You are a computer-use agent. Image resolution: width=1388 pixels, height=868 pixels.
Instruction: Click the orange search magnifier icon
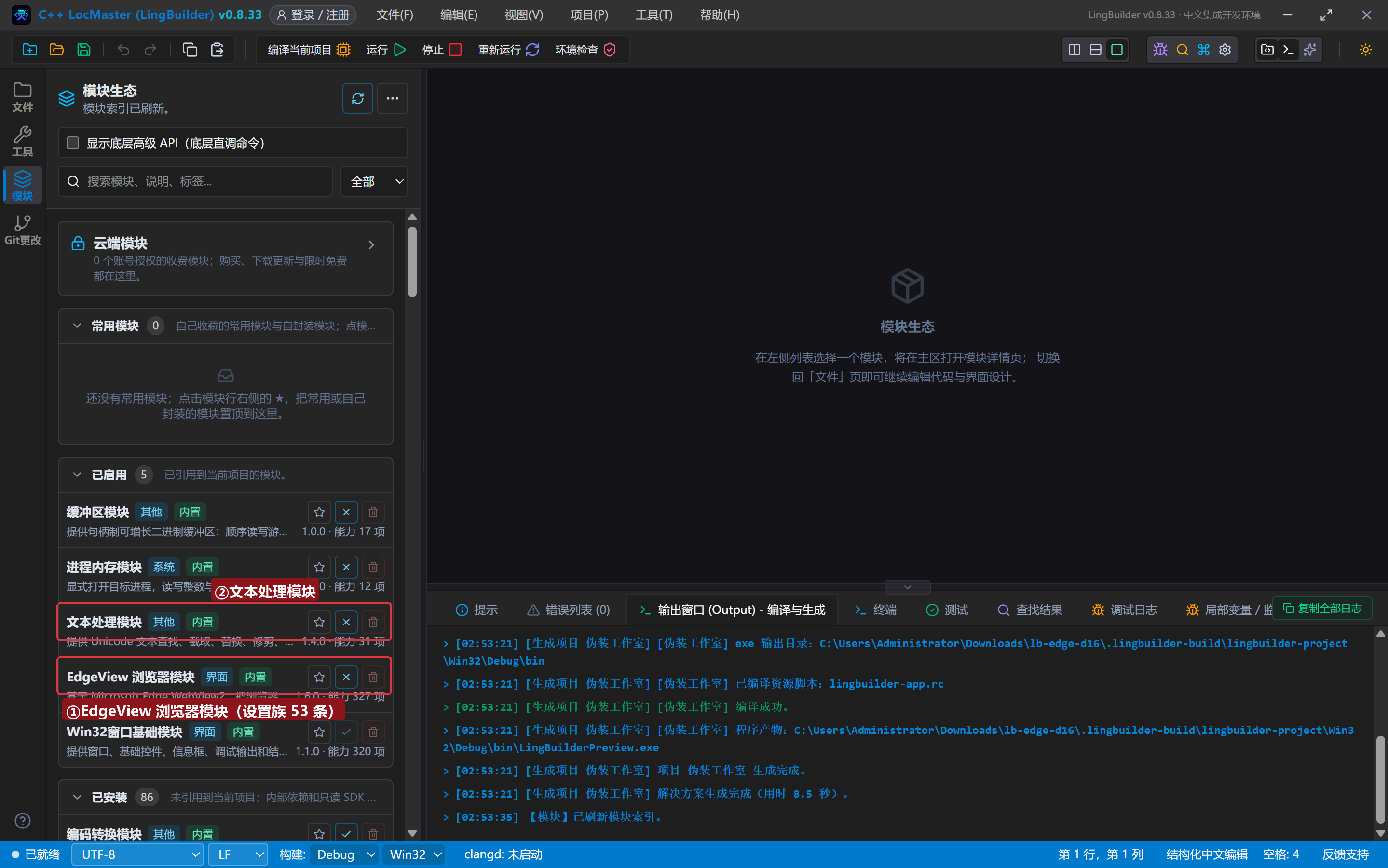coord(1182,50)
